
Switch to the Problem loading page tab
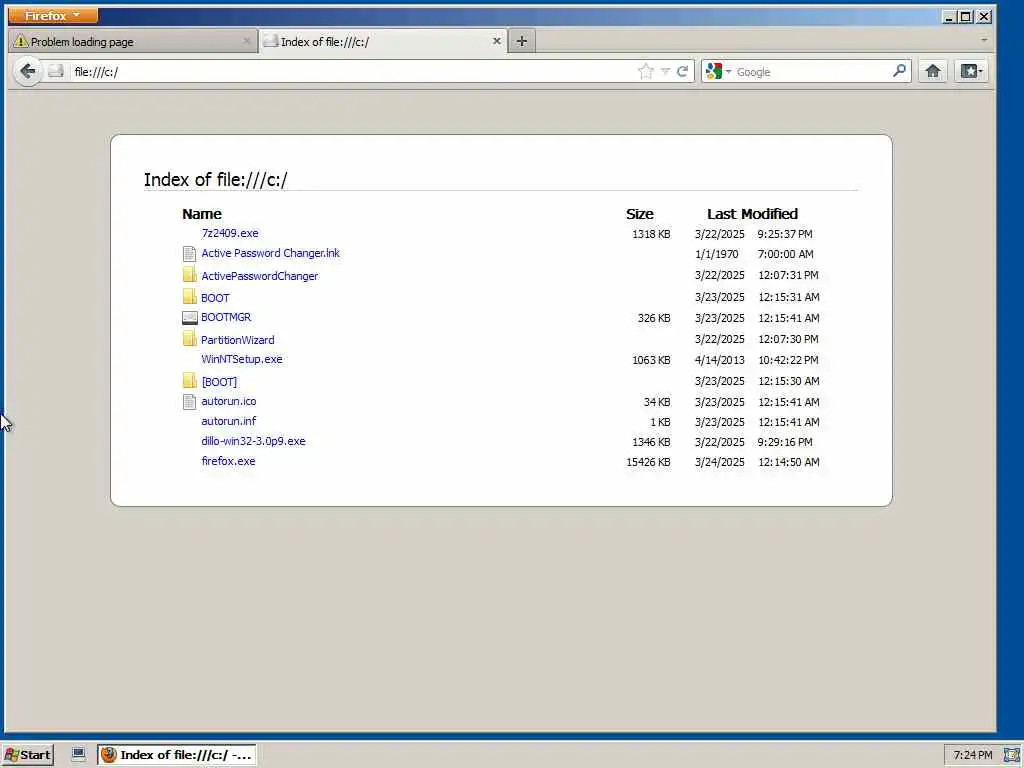pos(133,41)
